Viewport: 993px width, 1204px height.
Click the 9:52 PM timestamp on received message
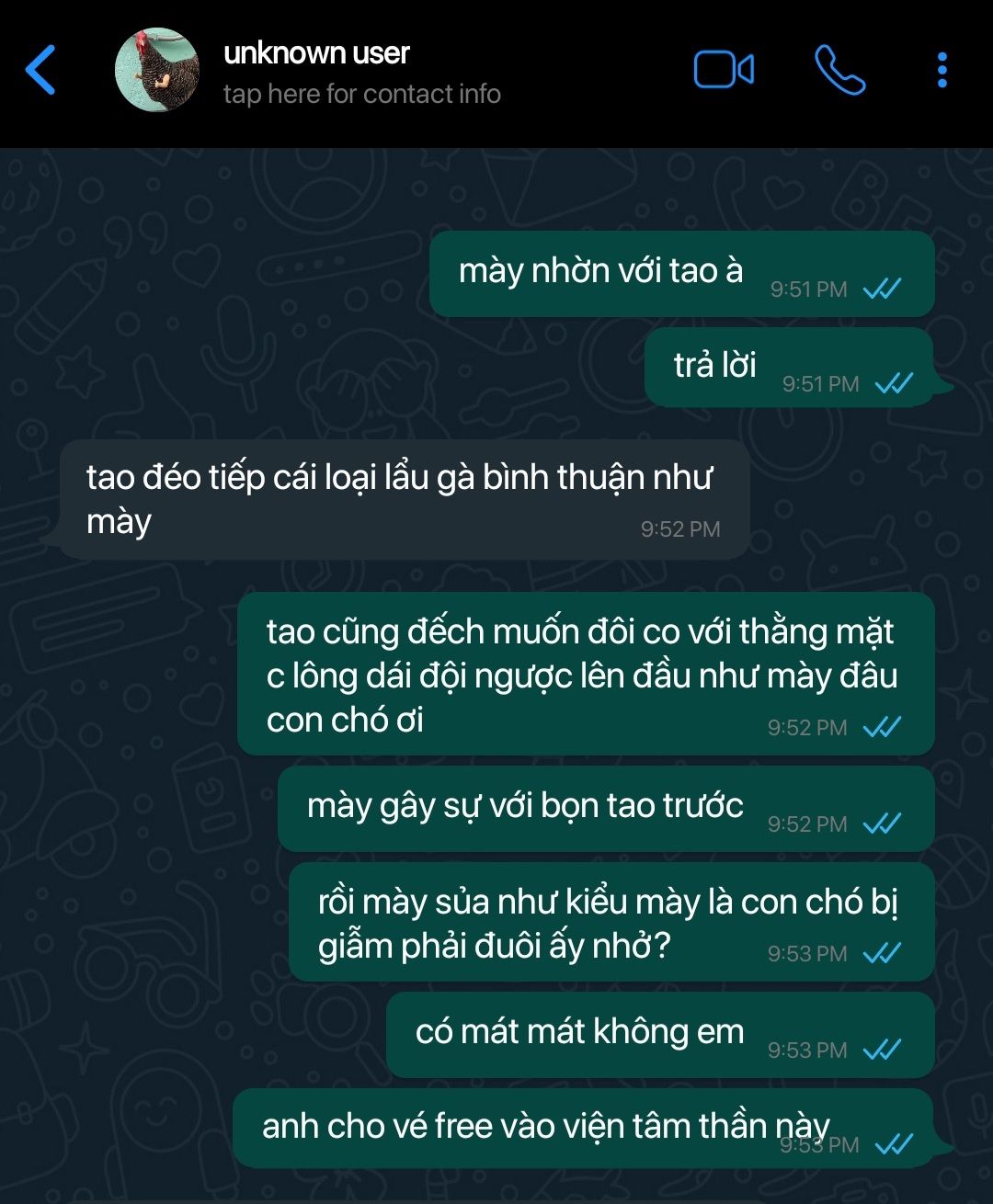(x=680, y=529)
